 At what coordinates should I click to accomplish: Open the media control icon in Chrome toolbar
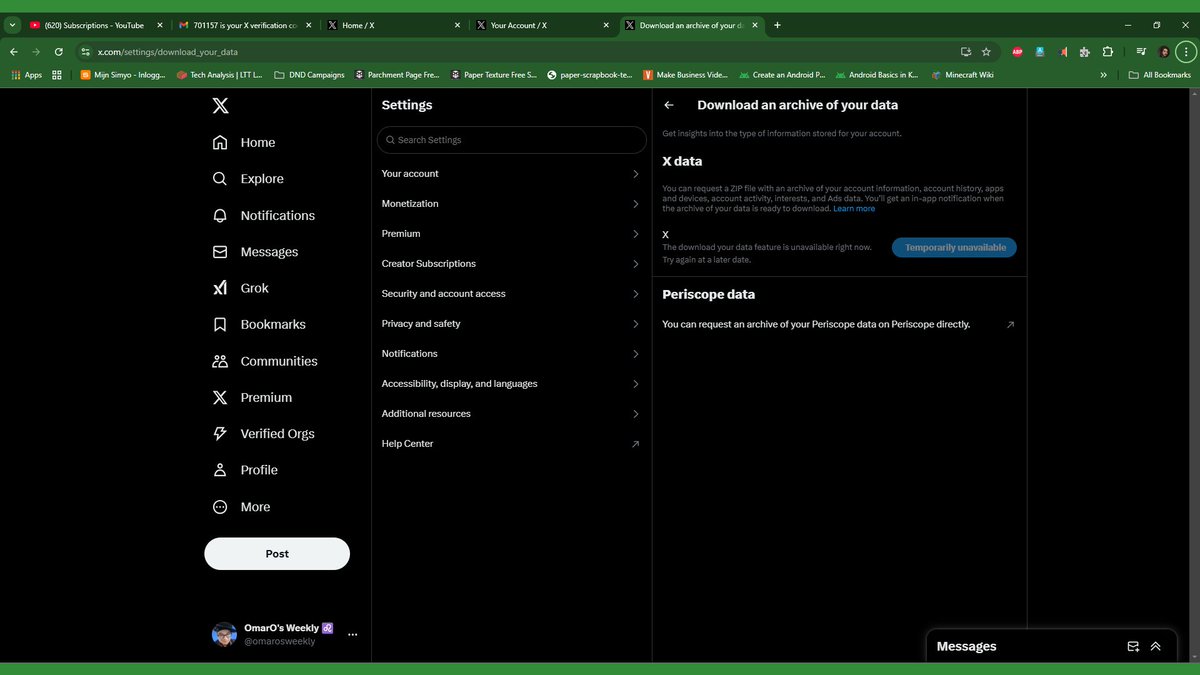1141,51
